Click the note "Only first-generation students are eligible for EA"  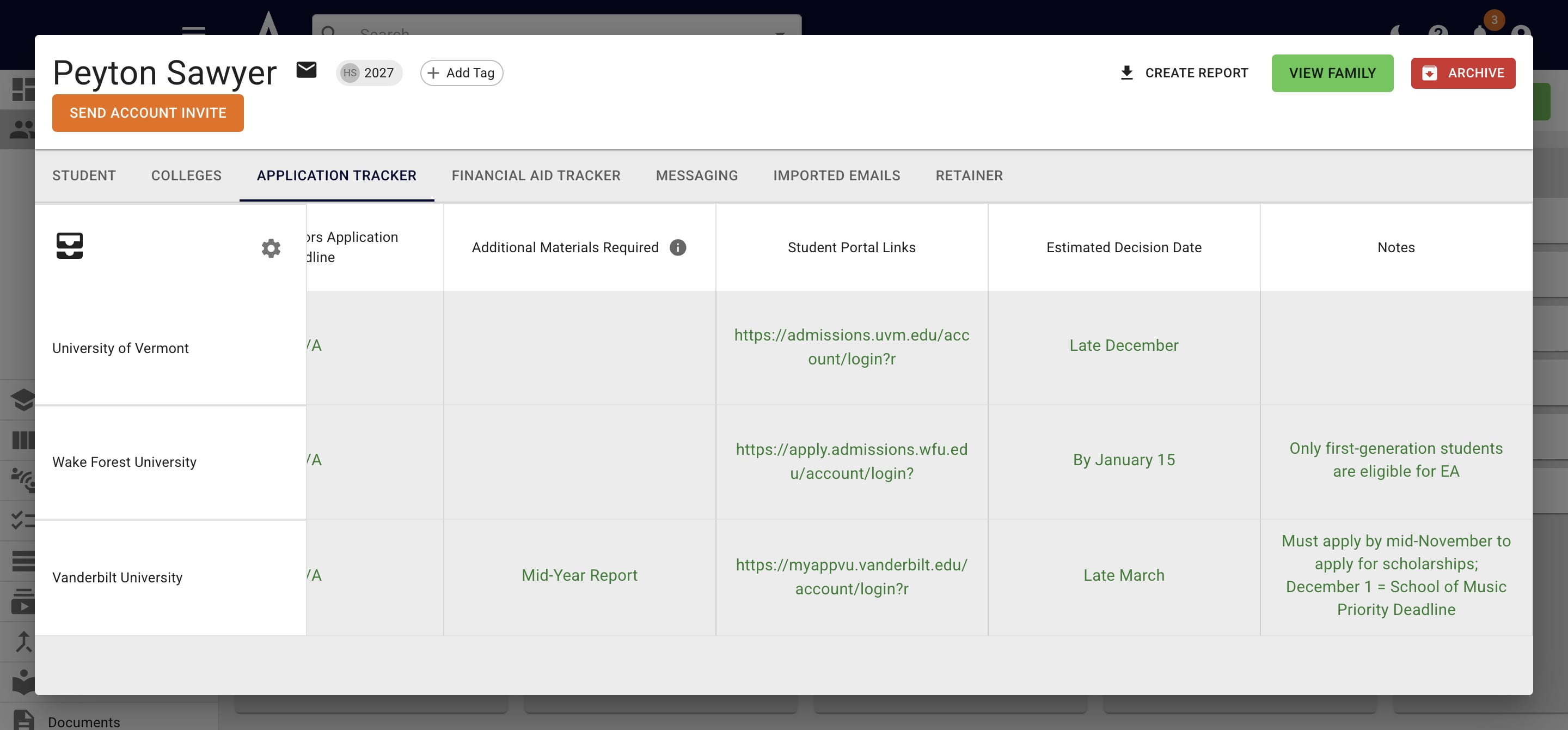pos(1396,460)
